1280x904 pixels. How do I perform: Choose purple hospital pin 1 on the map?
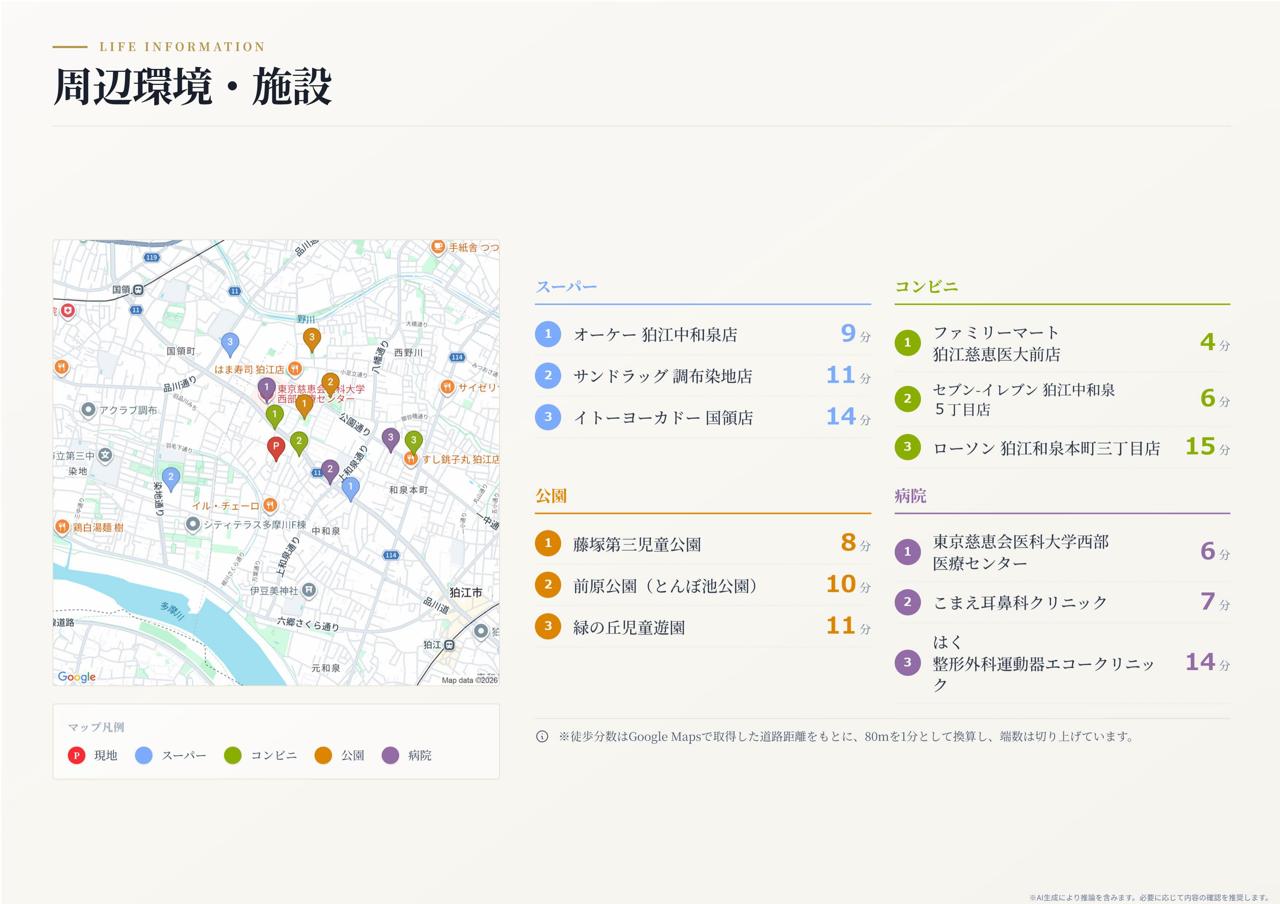coord(267,388)
